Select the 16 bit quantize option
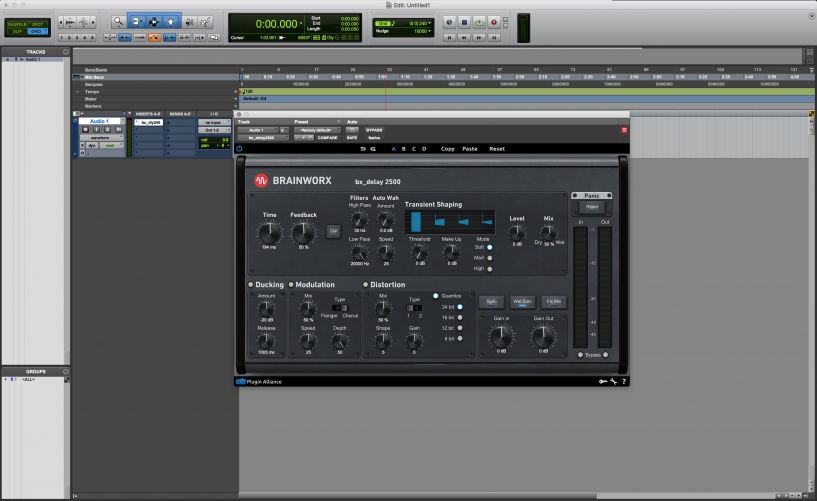The image size is (817, 501). pos(460,318)
